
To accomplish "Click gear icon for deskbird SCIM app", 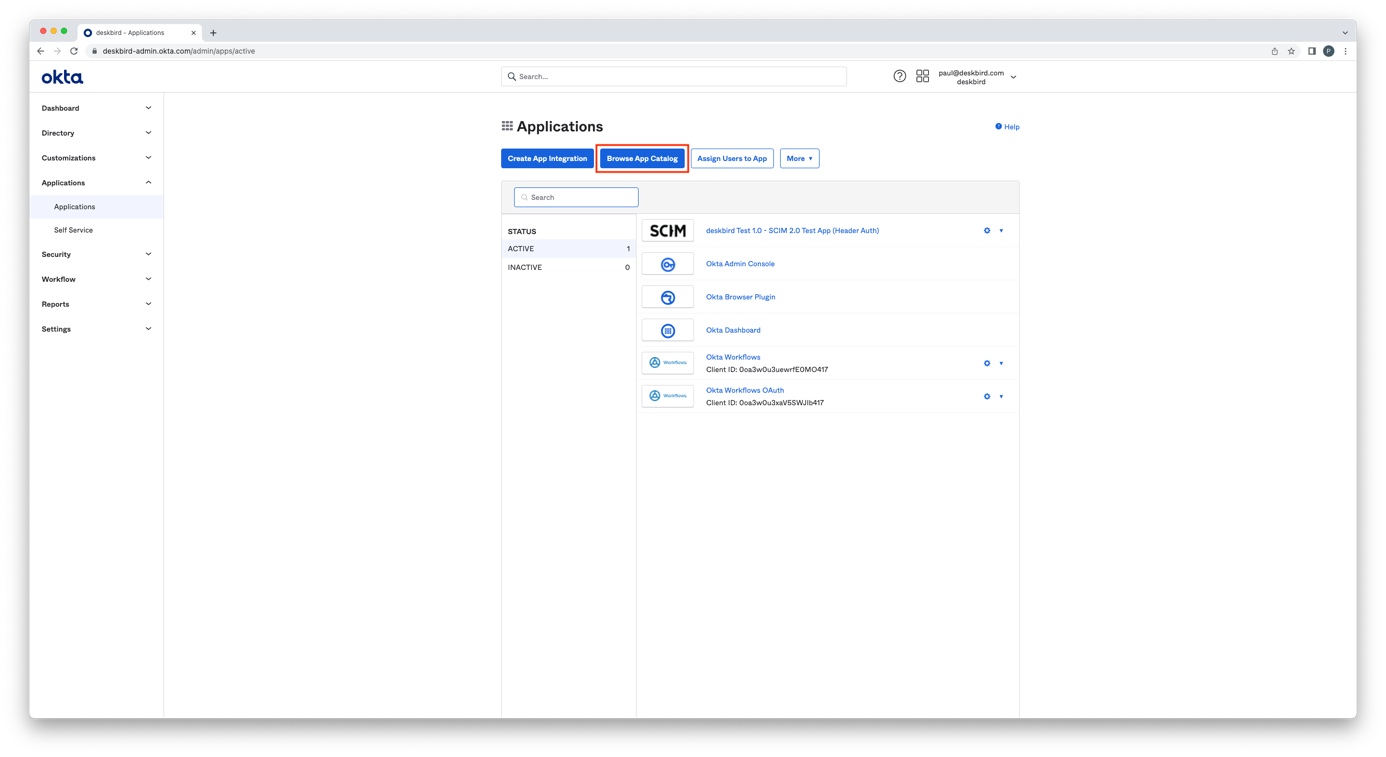I will [x=986, y=231].
